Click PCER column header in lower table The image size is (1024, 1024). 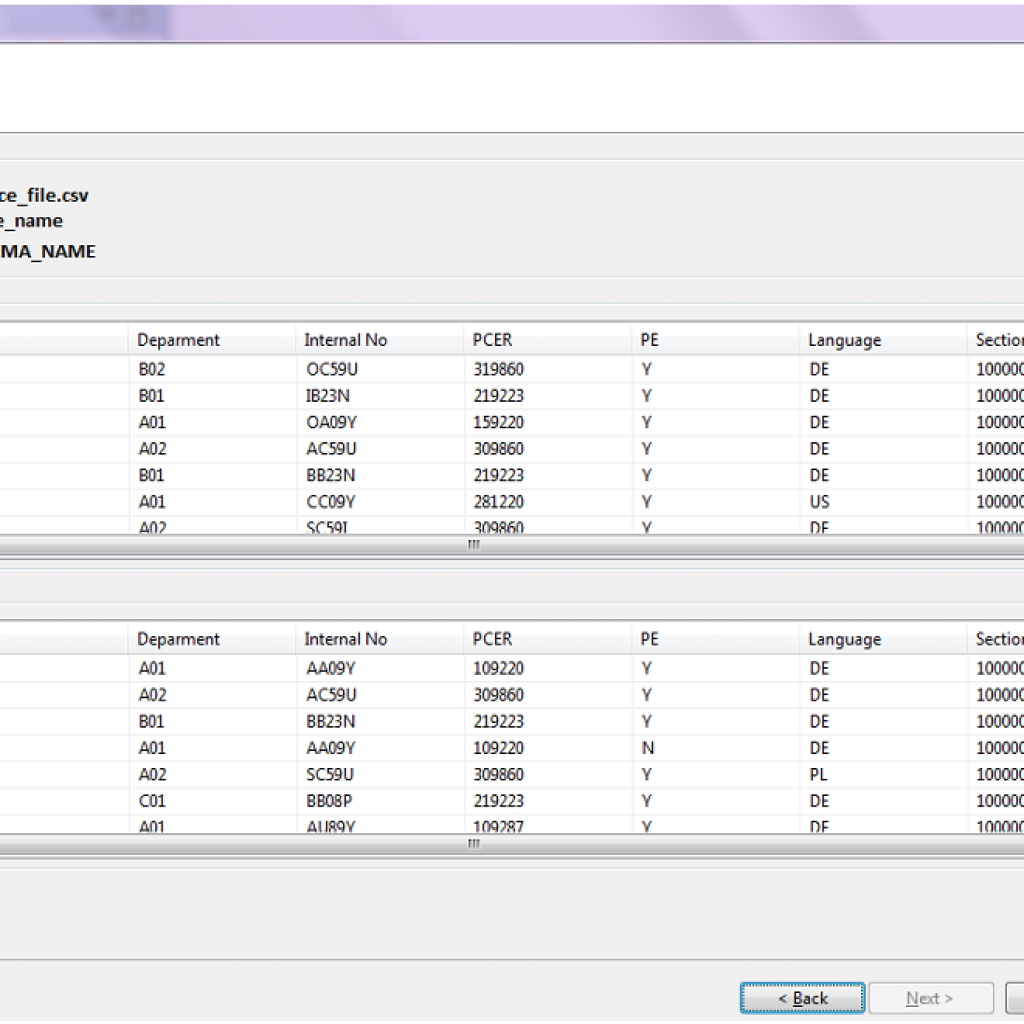pos(547,639)
